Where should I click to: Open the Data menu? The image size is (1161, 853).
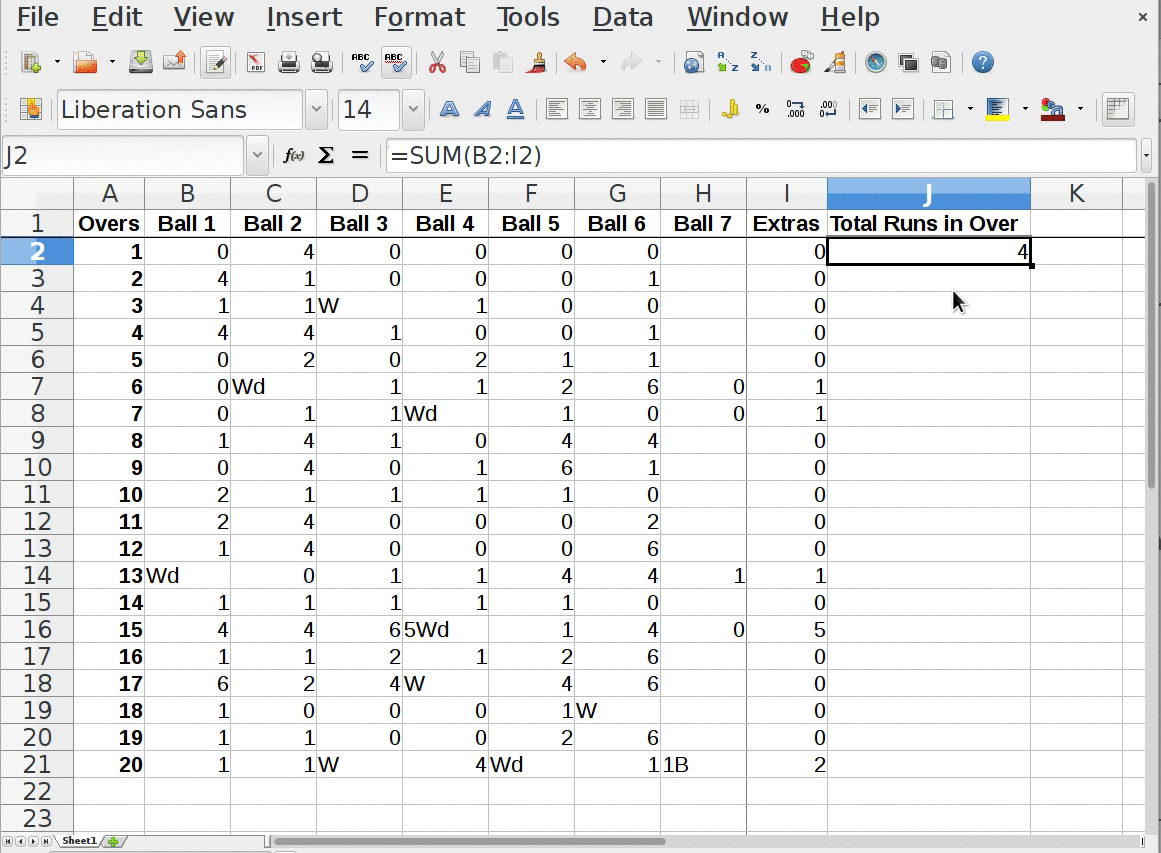tap(622, 17)
